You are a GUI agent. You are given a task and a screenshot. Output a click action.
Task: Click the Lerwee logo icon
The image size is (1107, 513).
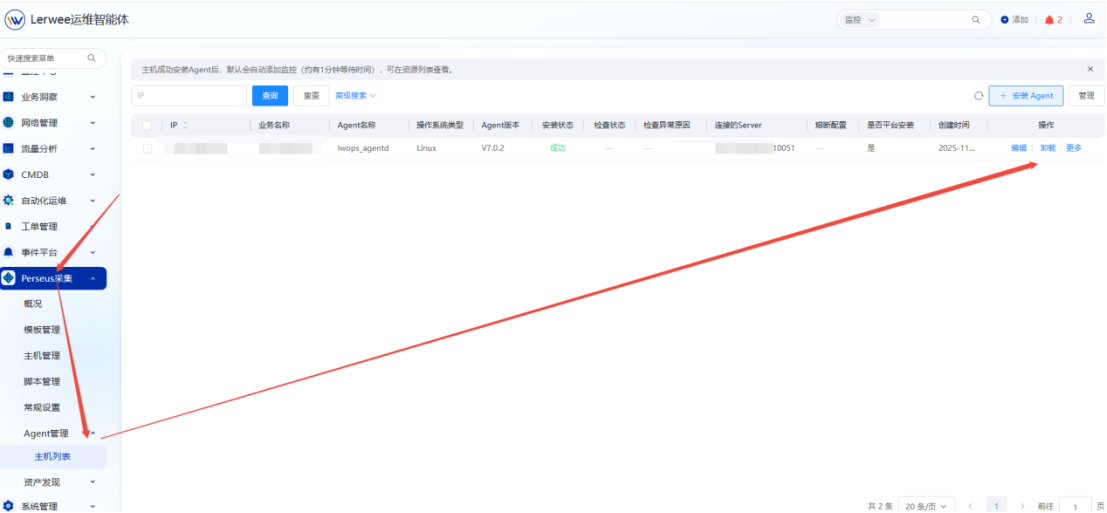(15, 20)
